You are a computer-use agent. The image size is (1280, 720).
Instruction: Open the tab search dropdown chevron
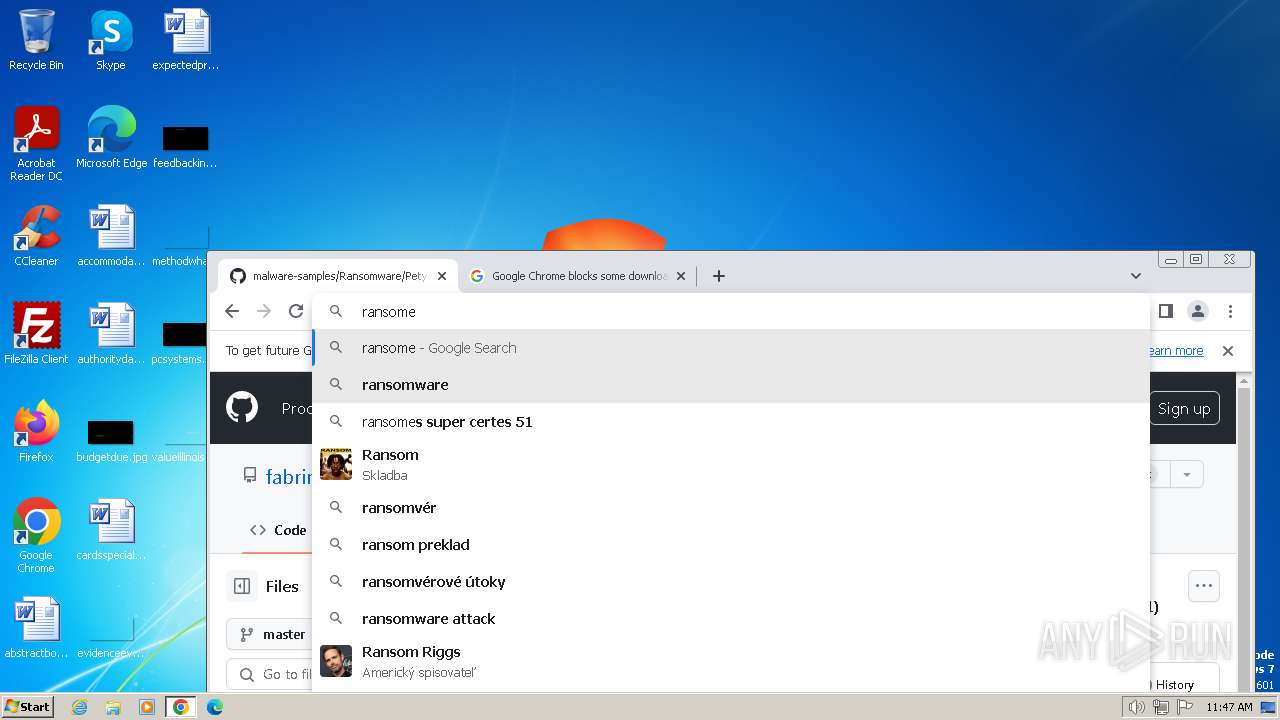(1136, 276)
